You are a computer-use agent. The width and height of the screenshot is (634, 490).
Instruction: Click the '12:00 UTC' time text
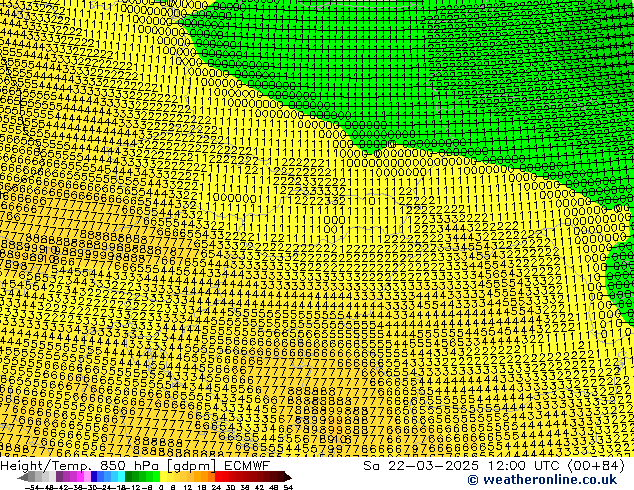tap(523, 466)
